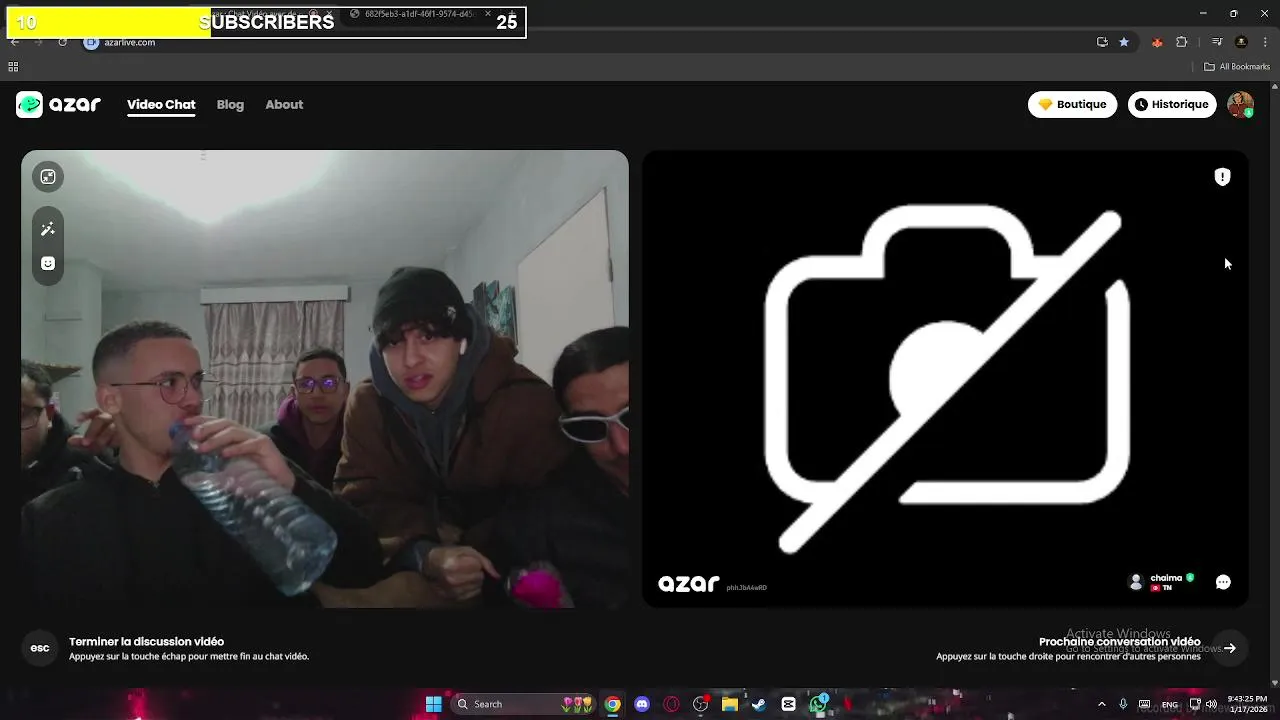Image resolution: width=1280 pixels, height=720 pixels.
Task: Open the Chrome three-dot menu
Action: (x=1265, y=42)
